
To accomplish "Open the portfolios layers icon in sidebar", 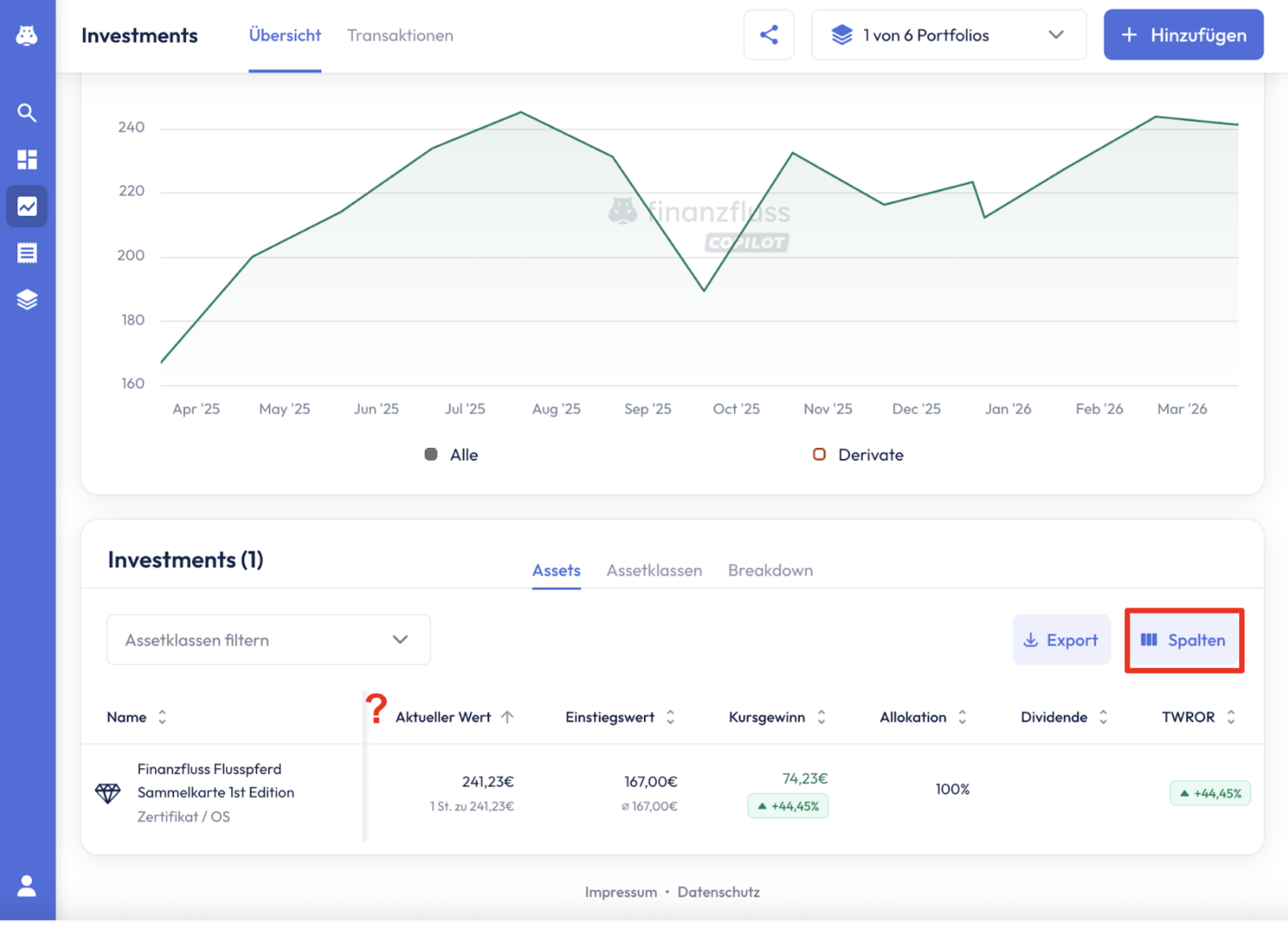I will [x=27, y=300].
